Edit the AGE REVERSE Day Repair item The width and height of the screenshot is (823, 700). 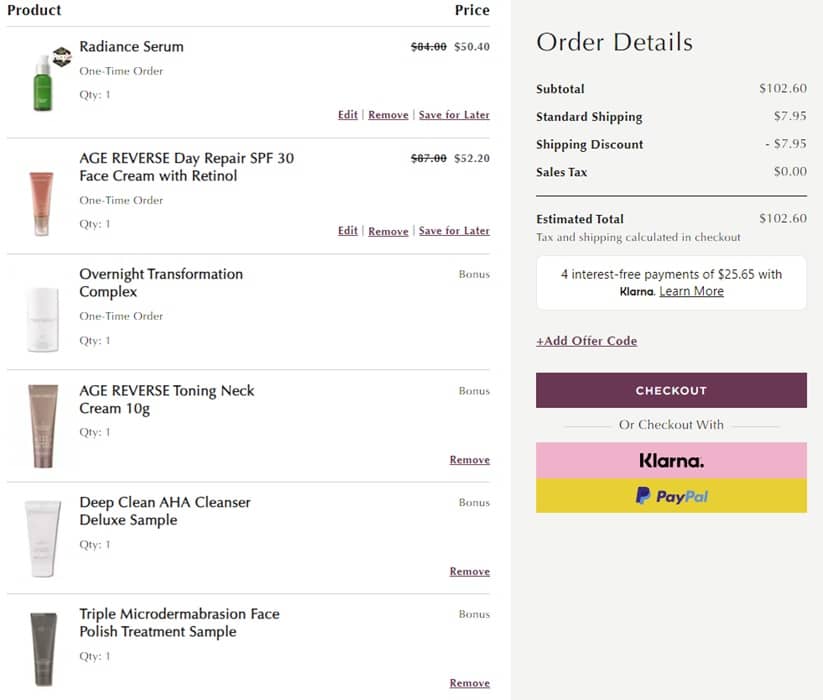coord(348,231)
